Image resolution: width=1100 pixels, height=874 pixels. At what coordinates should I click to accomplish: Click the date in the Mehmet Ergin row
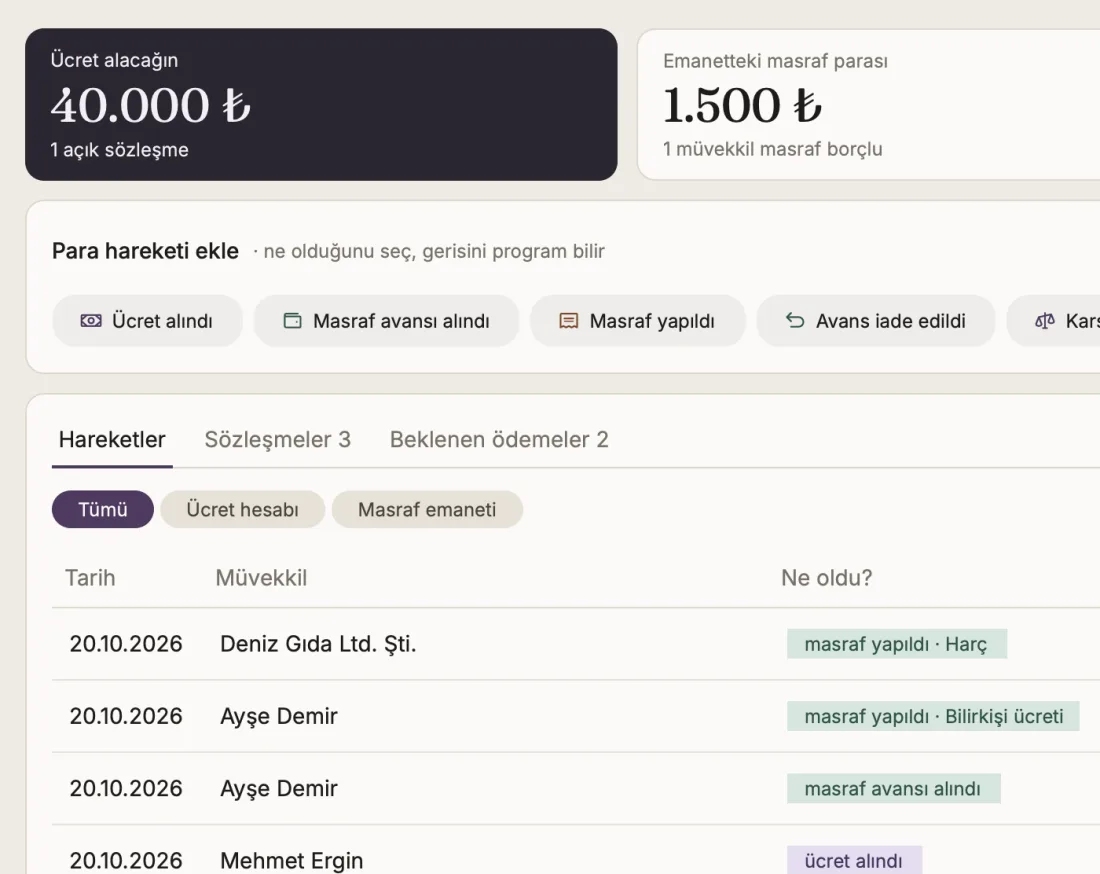tap(126, 861)
